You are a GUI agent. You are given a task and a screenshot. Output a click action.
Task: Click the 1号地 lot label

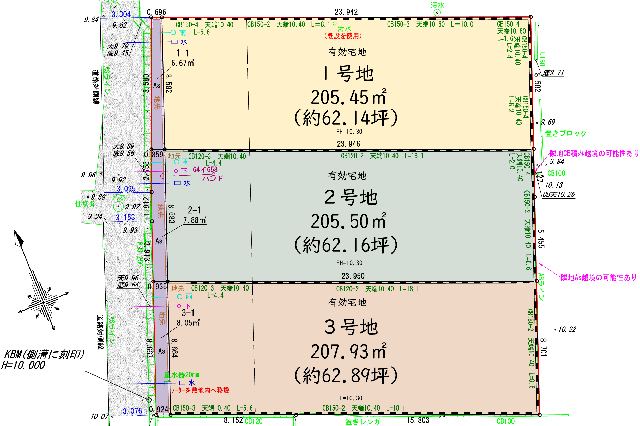[346, 75]
